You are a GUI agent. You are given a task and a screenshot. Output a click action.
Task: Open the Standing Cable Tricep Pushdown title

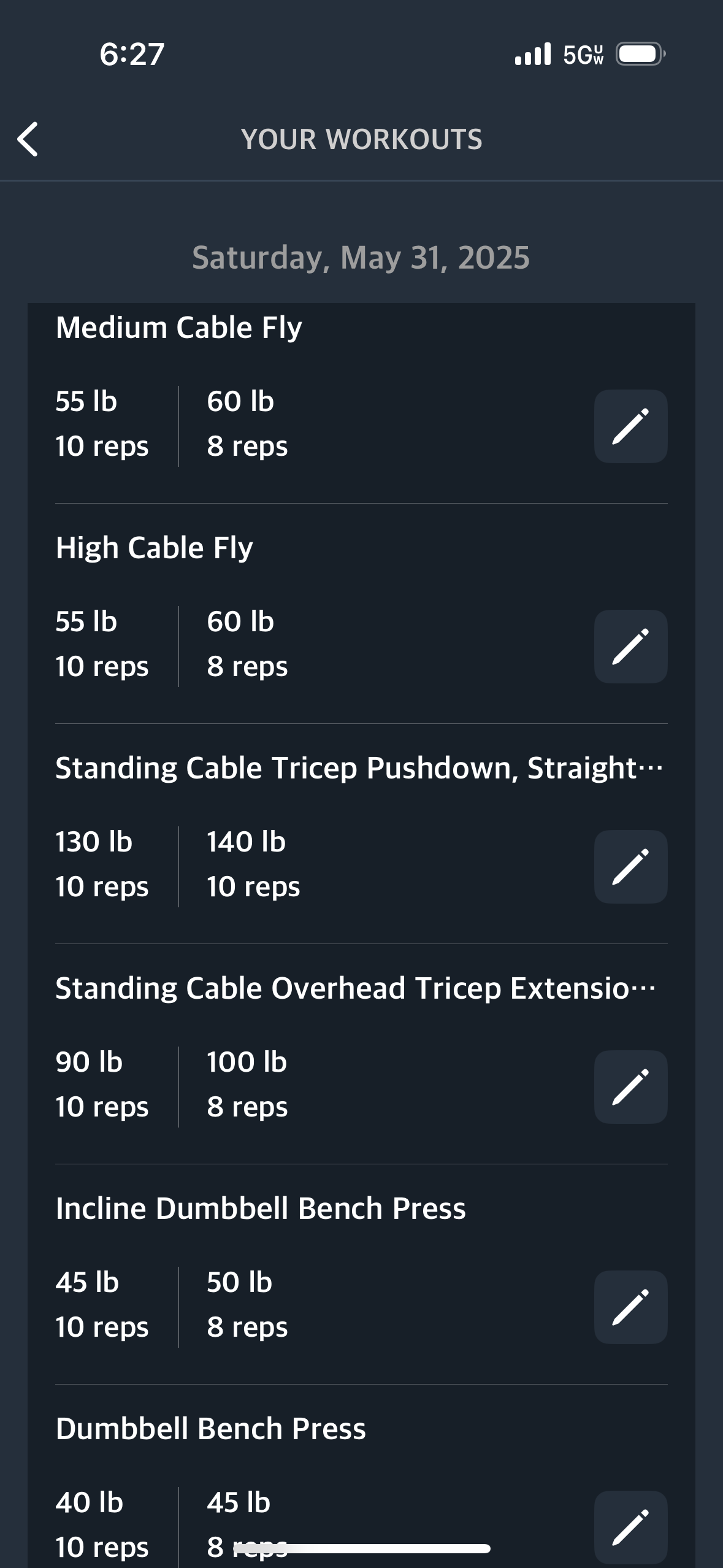pyautogui.click(x=359, y=768)
